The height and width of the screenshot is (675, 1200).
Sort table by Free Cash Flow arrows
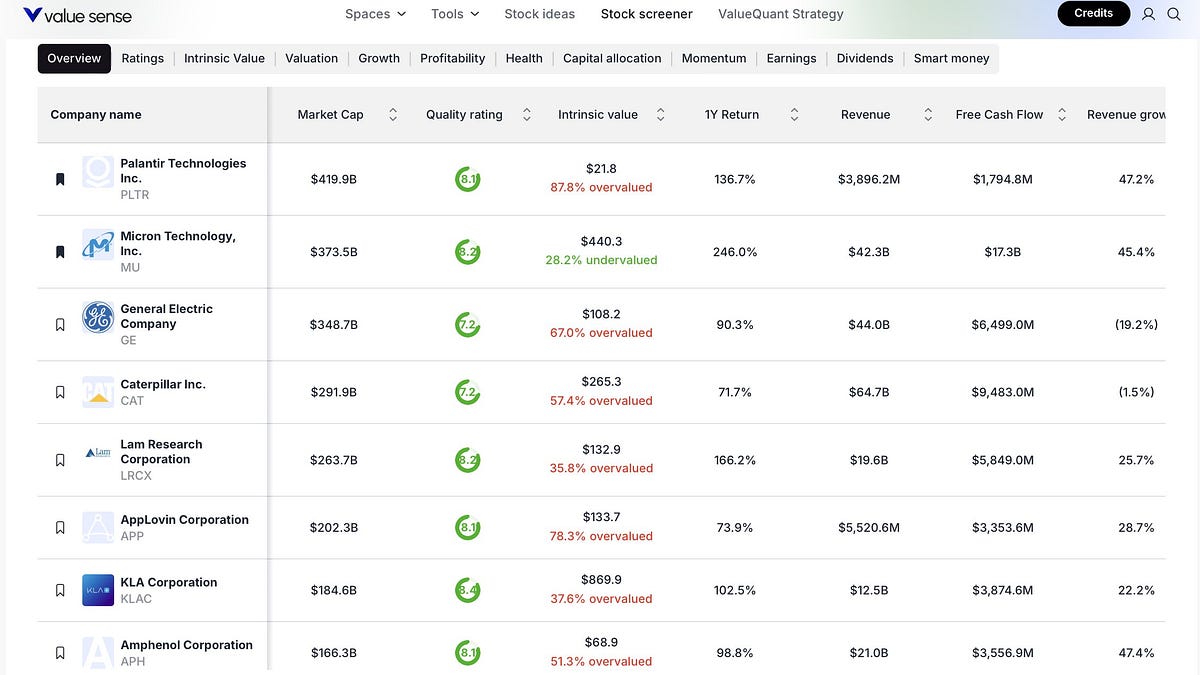pyautogui.click(x=1062, y=115)
